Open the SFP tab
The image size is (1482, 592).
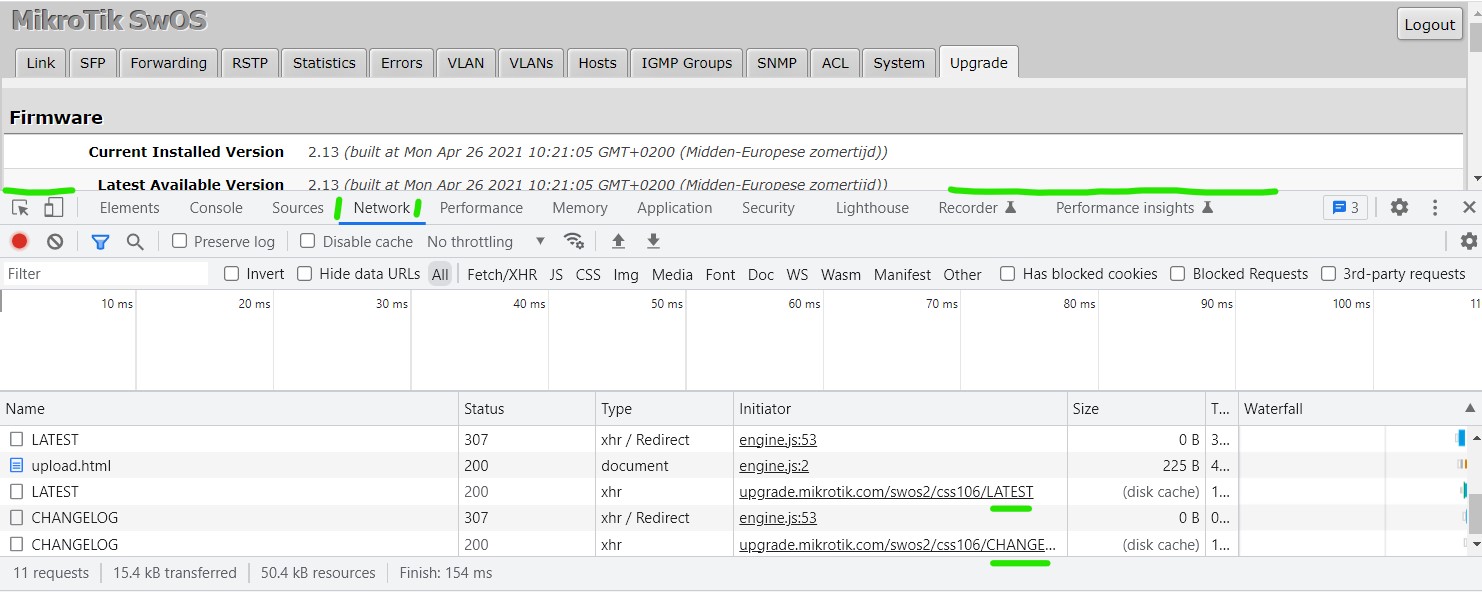click(93, 63)
